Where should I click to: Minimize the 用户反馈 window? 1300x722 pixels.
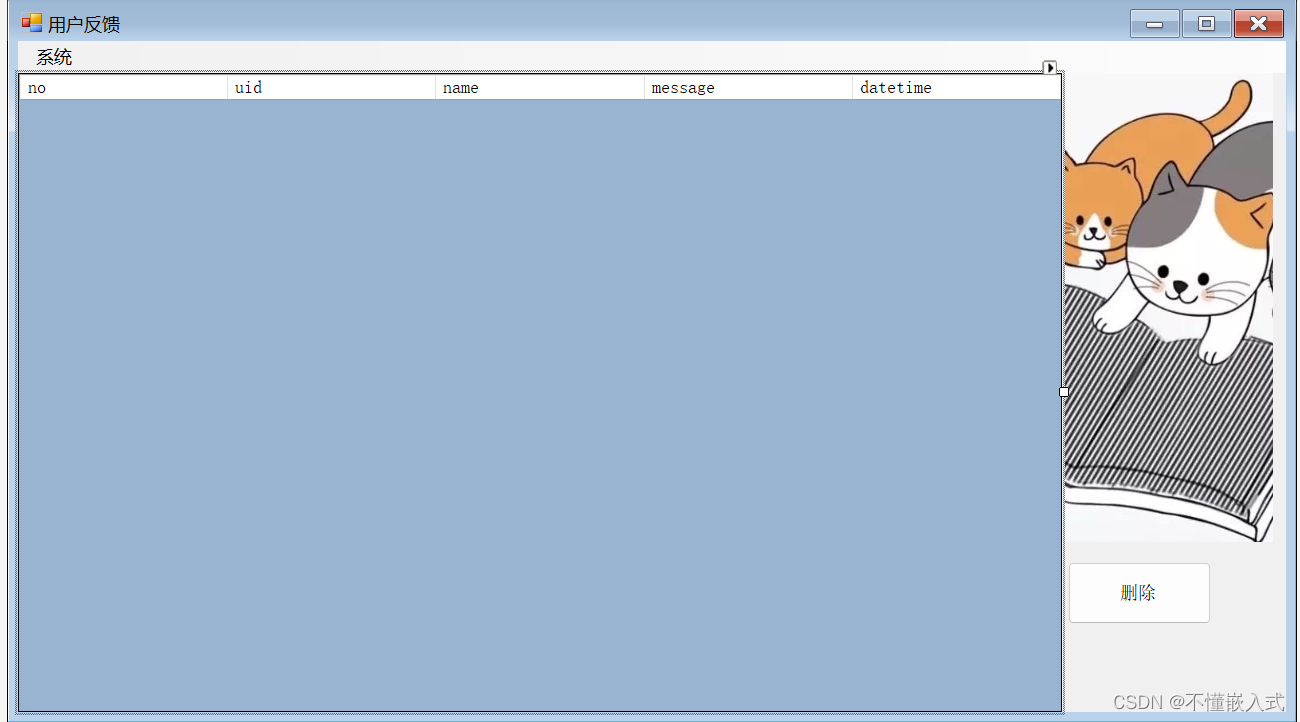click(x=1155, y=24)
